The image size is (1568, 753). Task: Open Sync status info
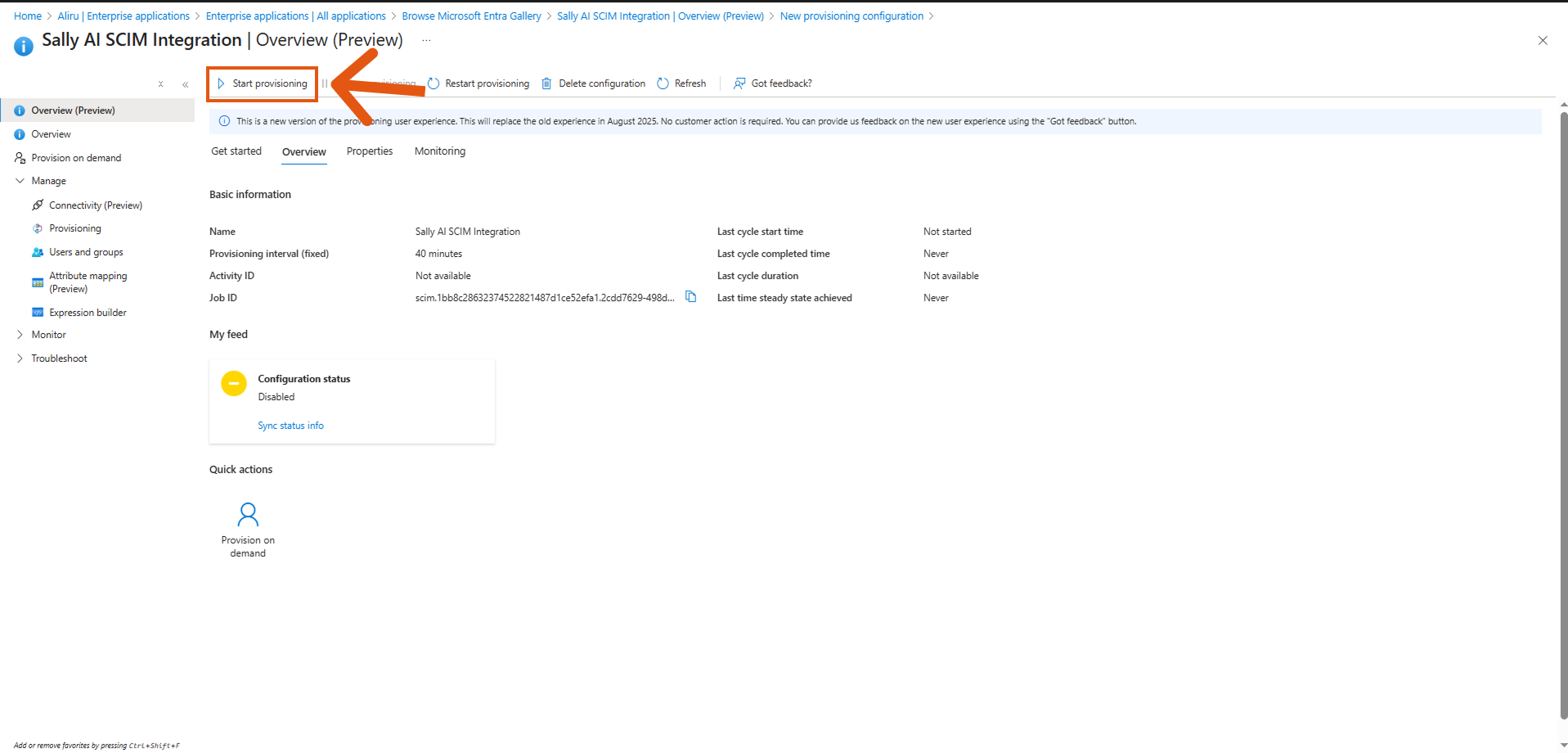coord(290,425)
